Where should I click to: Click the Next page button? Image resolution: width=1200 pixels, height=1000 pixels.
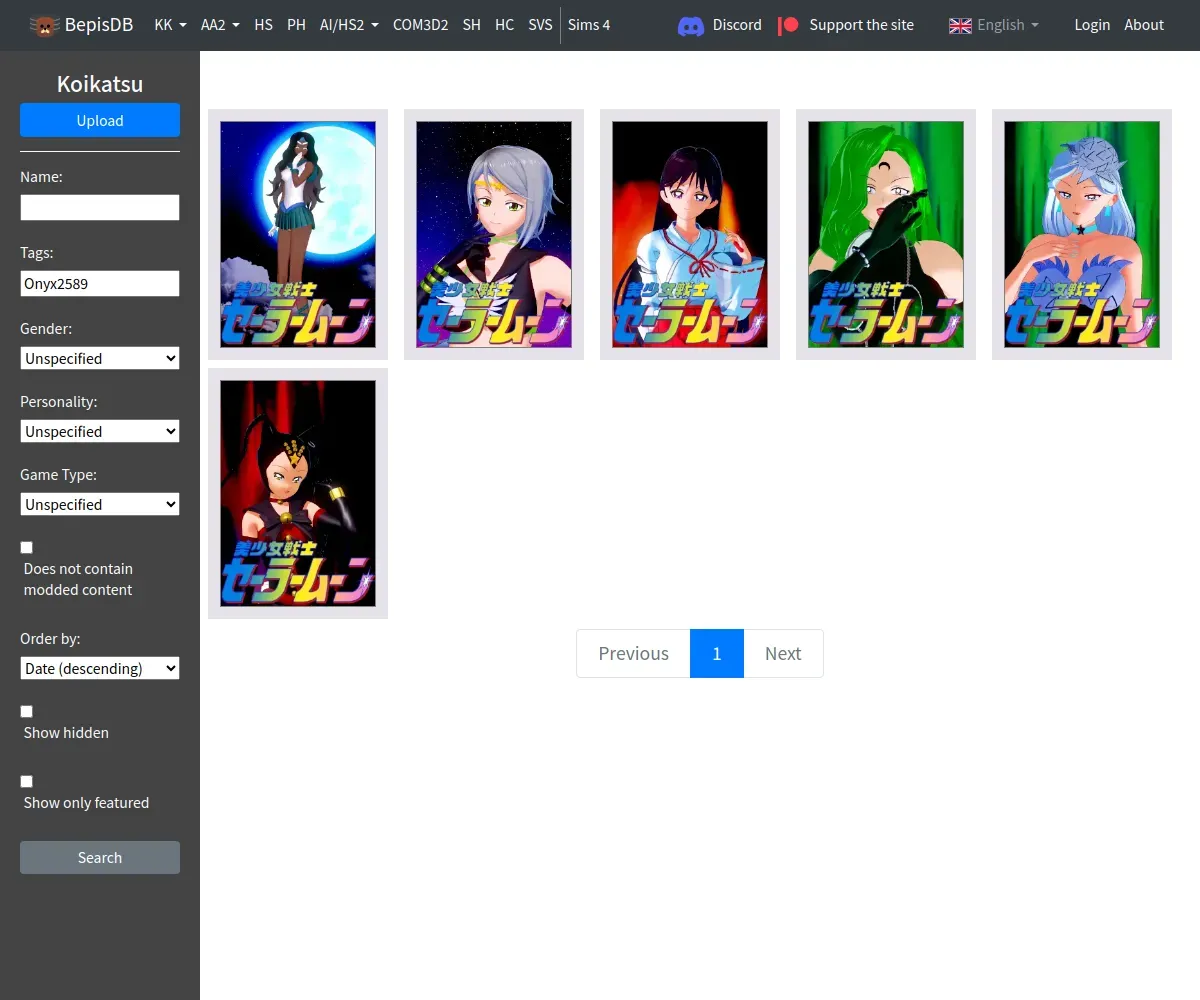[x=783, y=653]
